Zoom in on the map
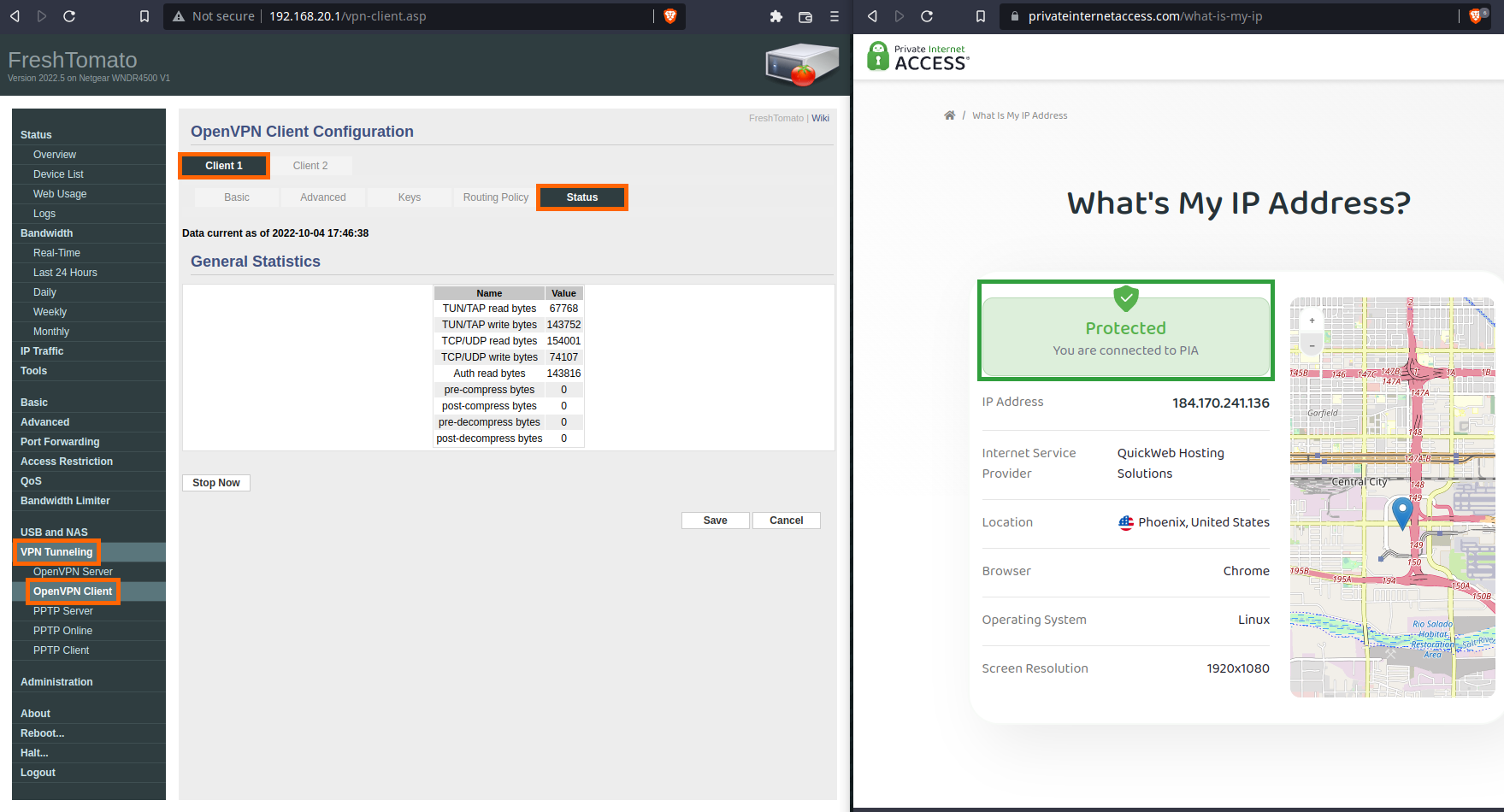This screenshot has height=812, width=1504. pyautogui.click(x=1312, y=321)
